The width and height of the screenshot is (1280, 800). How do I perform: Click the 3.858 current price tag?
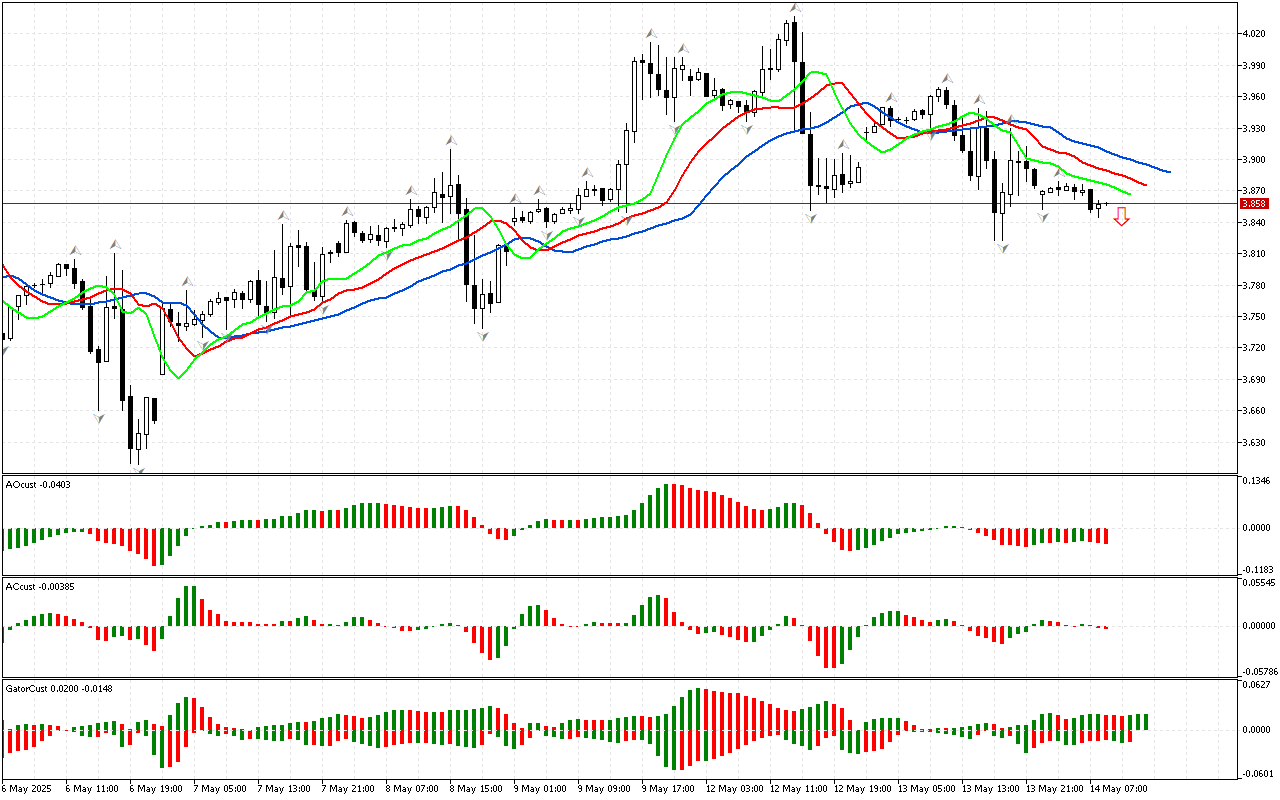coord(1253,203)
